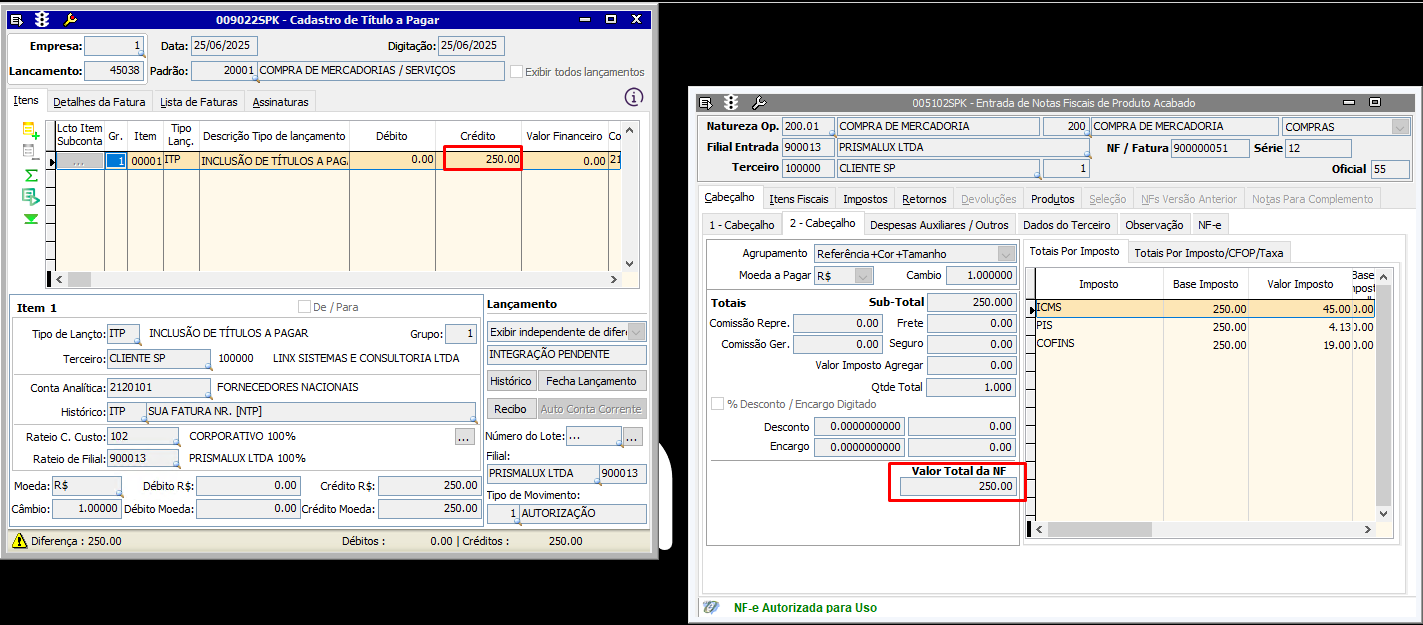Click the Valor Total da NF field
1423x625 pixels.
[958, 487]
